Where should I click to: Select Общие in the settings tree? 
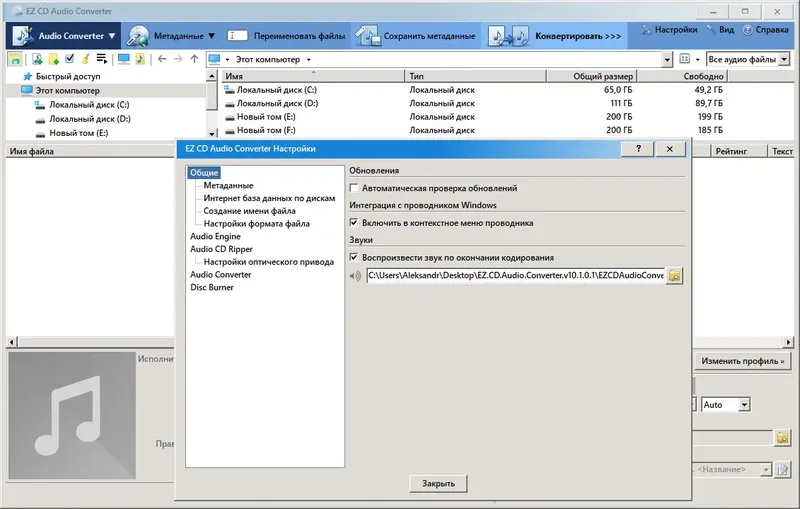(x=204, y=173)
